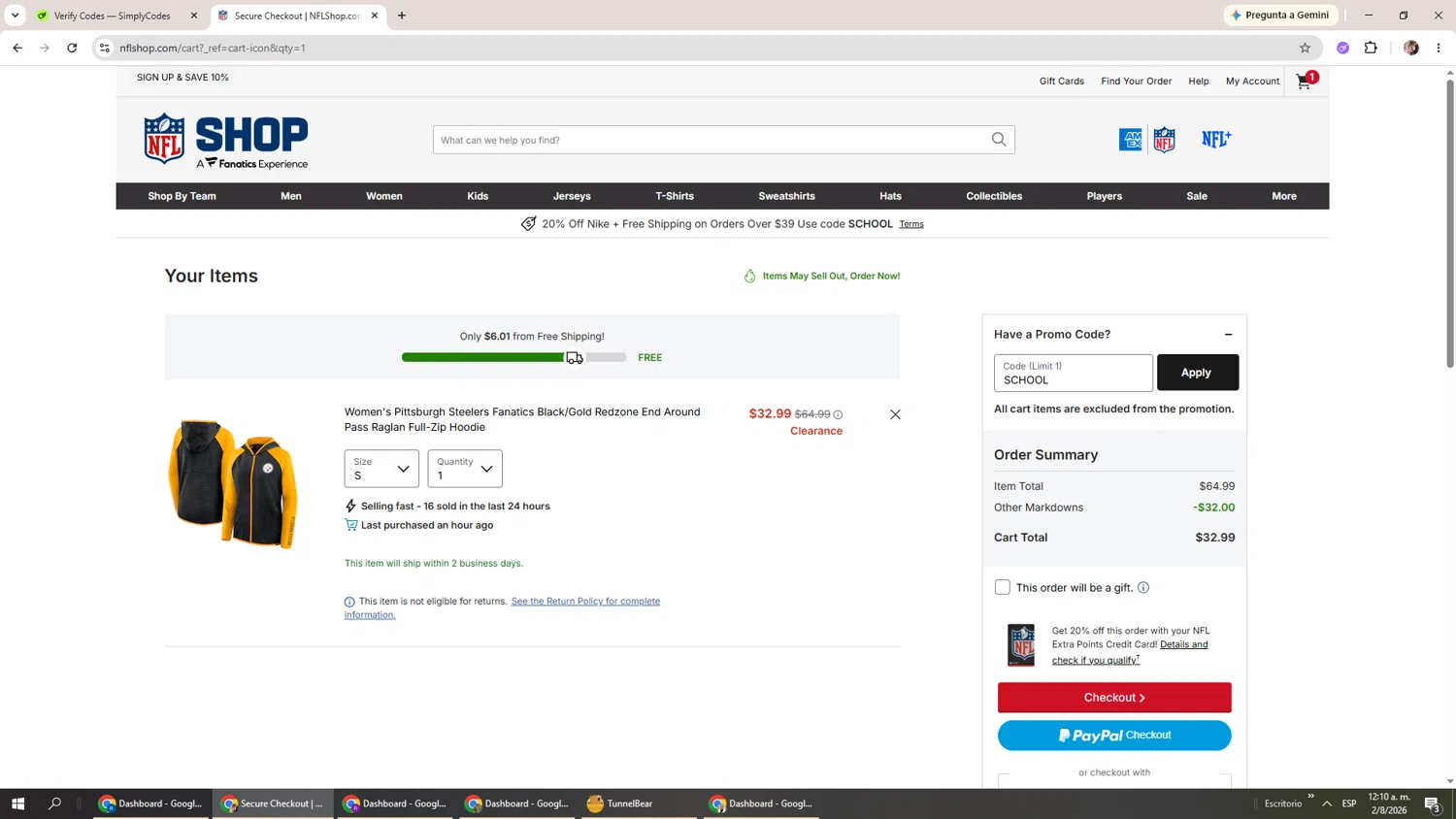The image size is (1456, 819).
Task: Open the T-Shirts menu
Action: pos(675,196)
